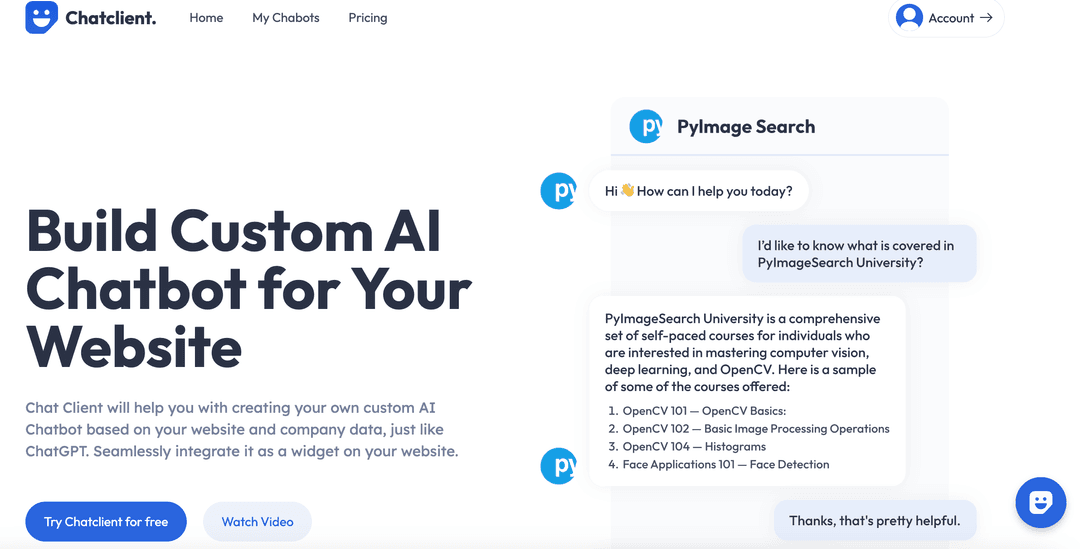Click the Account label text
1080x549 pixels.
[x=951, y=18]
